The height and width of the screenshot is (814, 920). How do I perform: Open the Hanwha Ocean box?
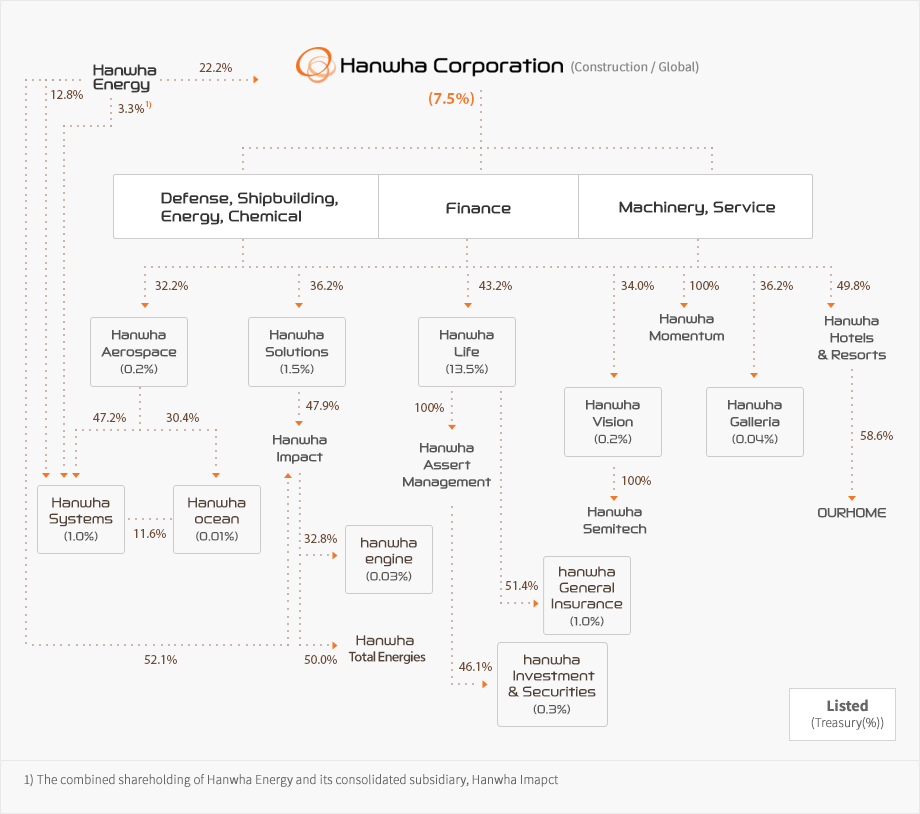pos(216,519)
